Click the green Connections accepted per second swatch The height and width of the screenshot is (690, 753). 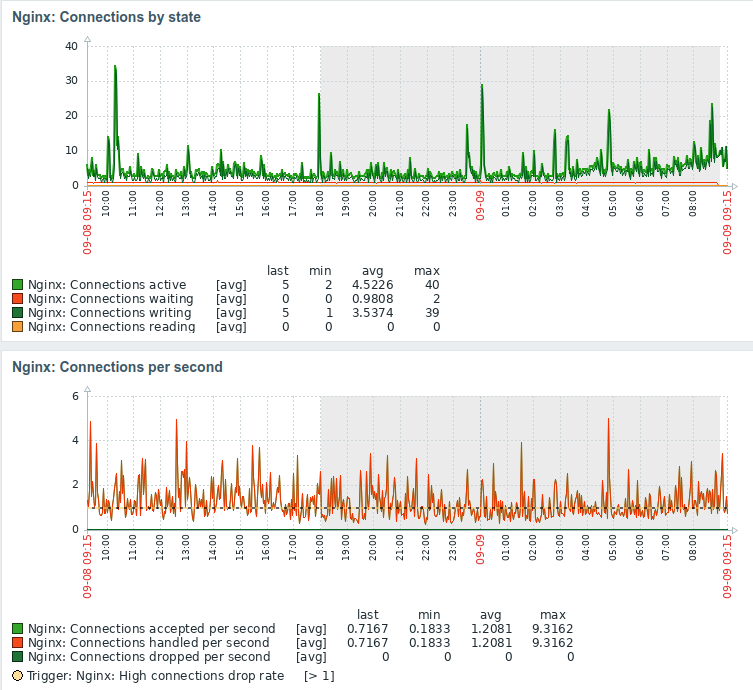pos(17,629)
